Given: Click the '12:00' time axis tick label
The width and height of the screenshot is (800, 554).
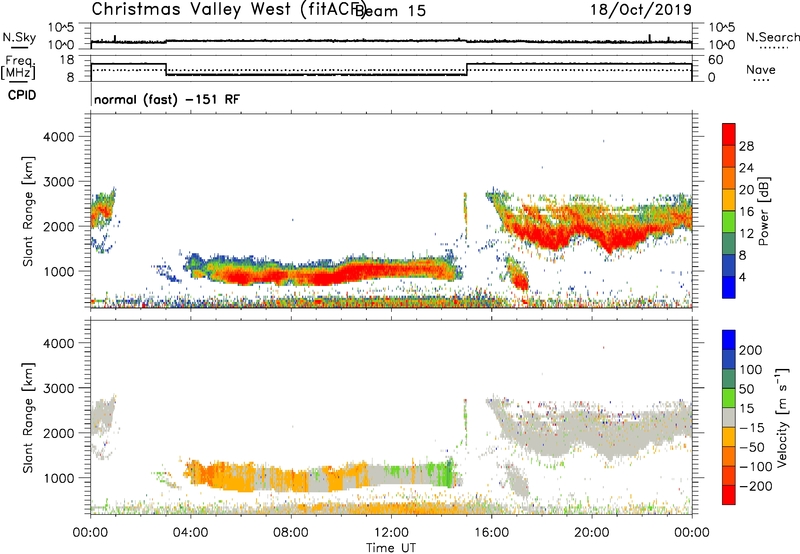Looking at the screenshot, I should 391,533.
